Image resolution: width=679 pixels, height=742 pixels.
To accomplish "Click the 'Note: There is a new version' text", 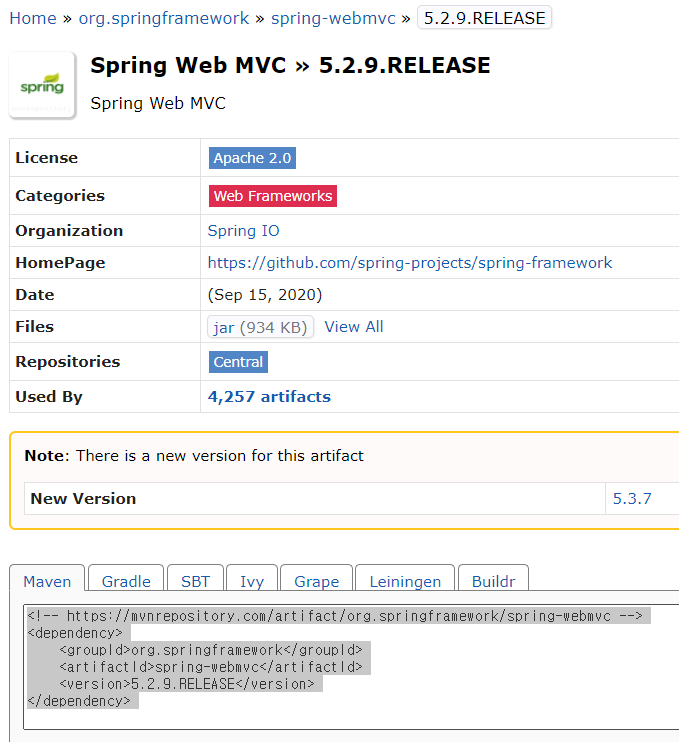I will [x=194, y=456].
